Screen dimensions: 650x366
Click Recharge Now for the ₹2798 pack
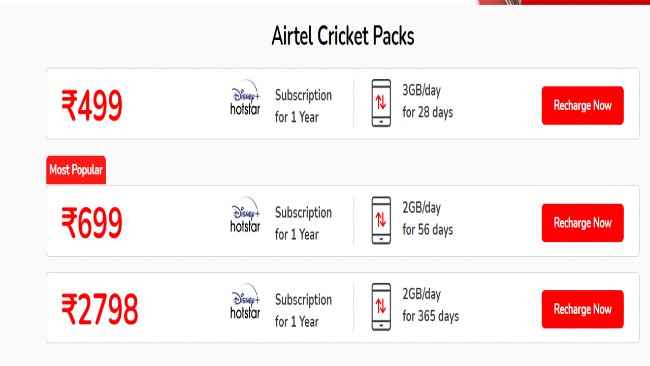click(x=582, y=309)
